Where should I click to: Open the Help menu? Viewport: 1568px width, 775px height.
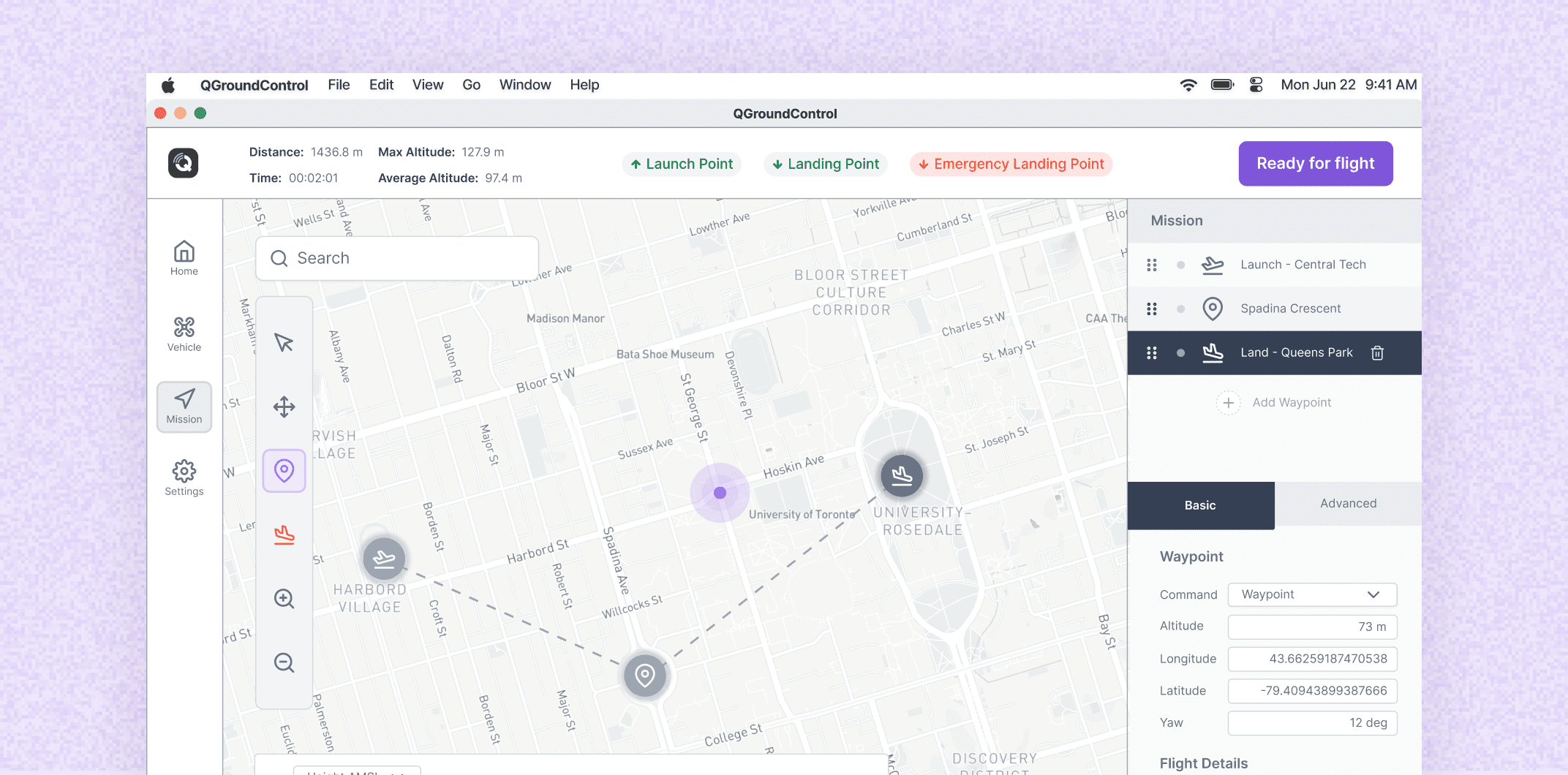[584, 85]
